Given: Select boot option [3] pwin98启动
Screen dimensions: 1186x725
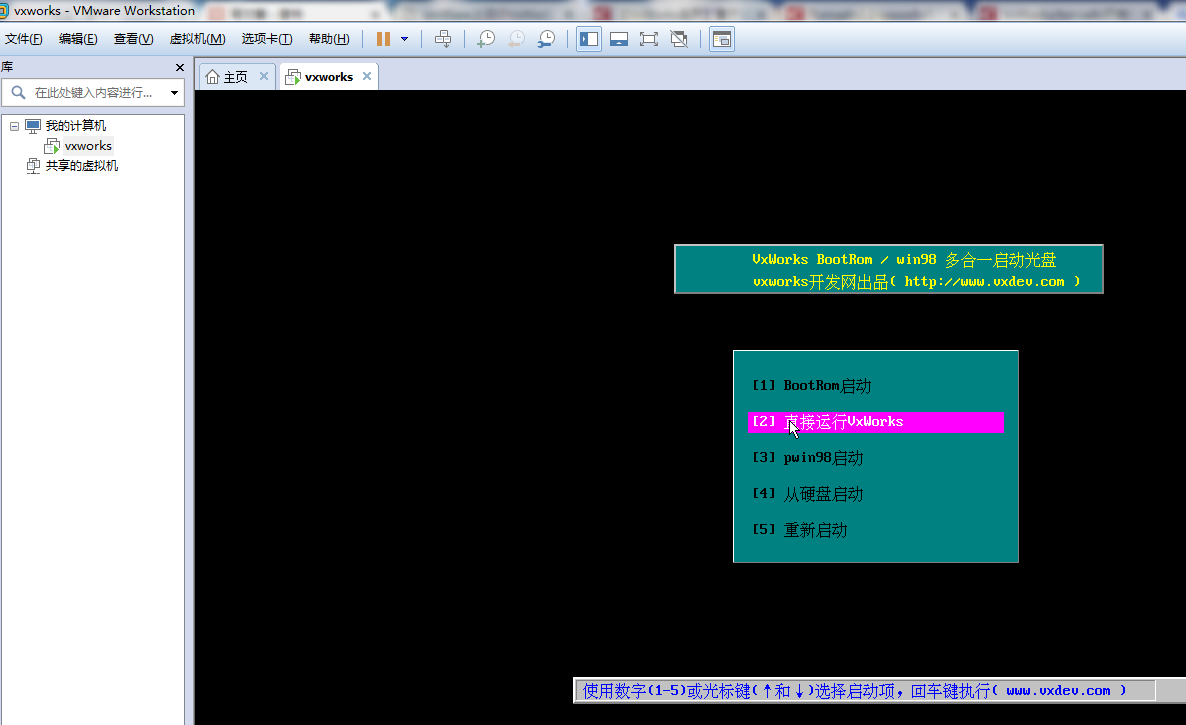Looking at the screenshot, I should coord(808,458).
